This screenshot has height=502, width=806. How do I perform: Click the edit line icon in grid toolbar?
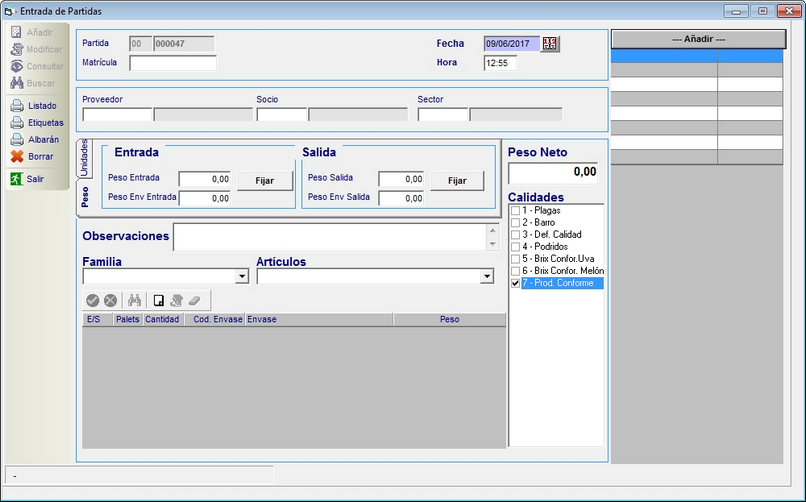[176, 300]
